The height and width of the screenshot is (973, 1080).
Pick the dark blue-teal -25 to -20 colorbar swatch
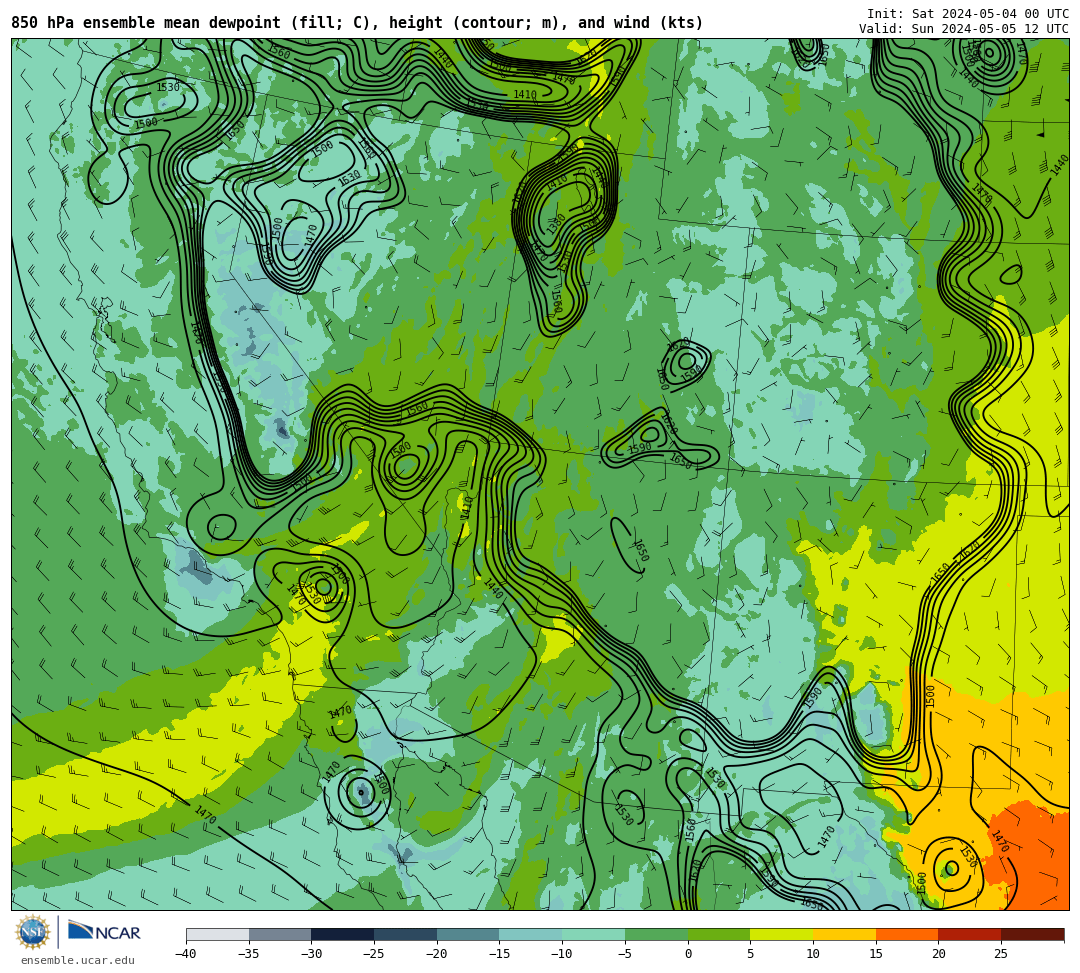click(406, 934)
